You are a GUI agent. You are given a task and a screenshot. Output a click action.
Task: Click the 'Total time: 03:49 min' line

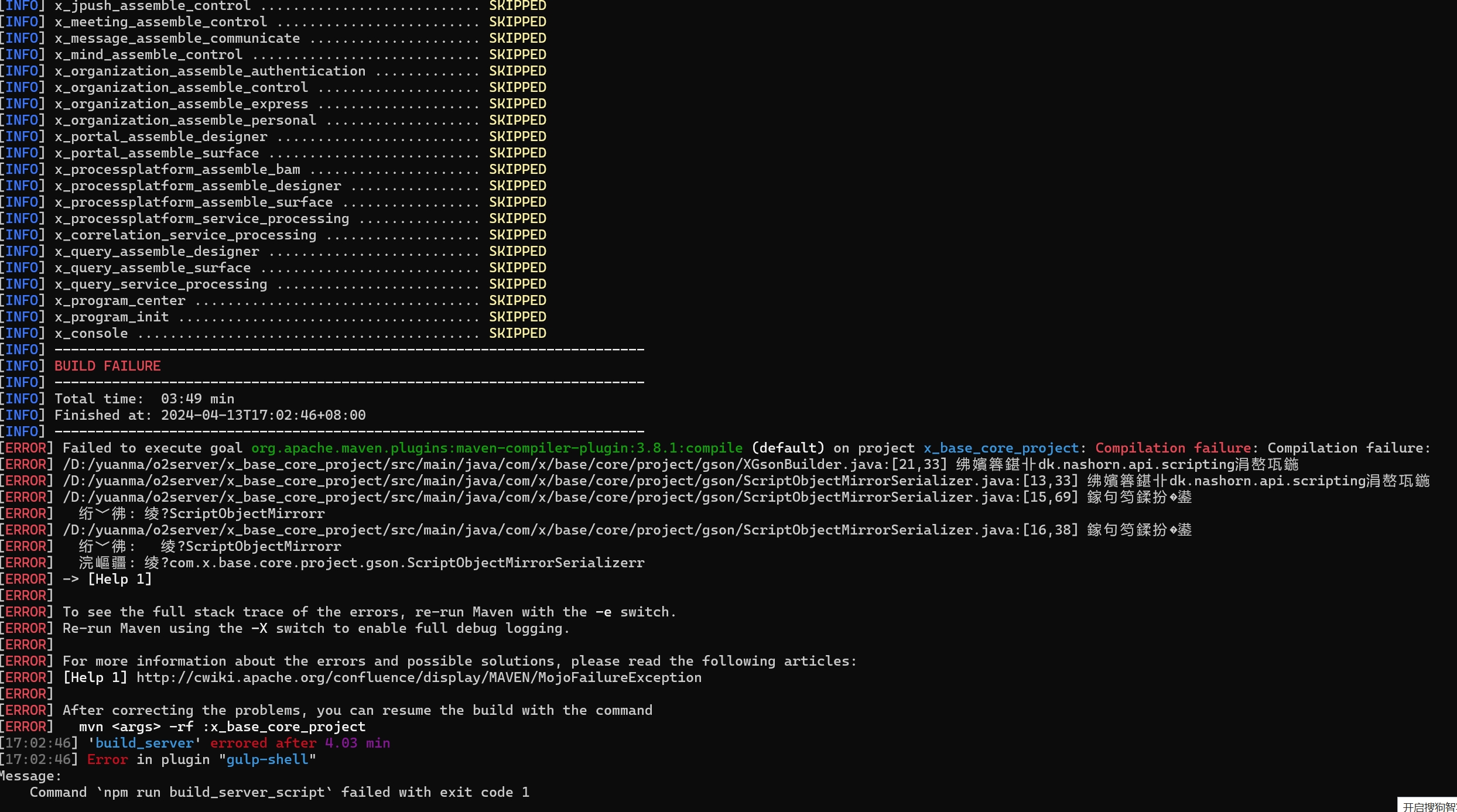point(144,399)
